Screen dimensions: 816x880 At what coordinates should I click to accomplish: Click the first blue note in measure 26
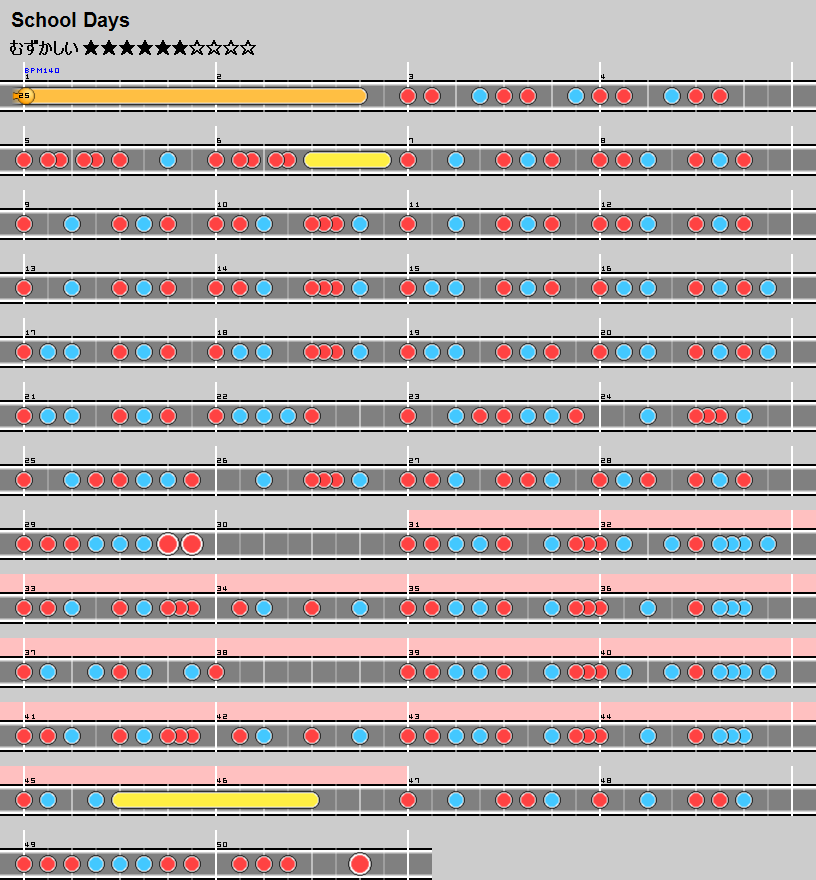pos(264,480)
